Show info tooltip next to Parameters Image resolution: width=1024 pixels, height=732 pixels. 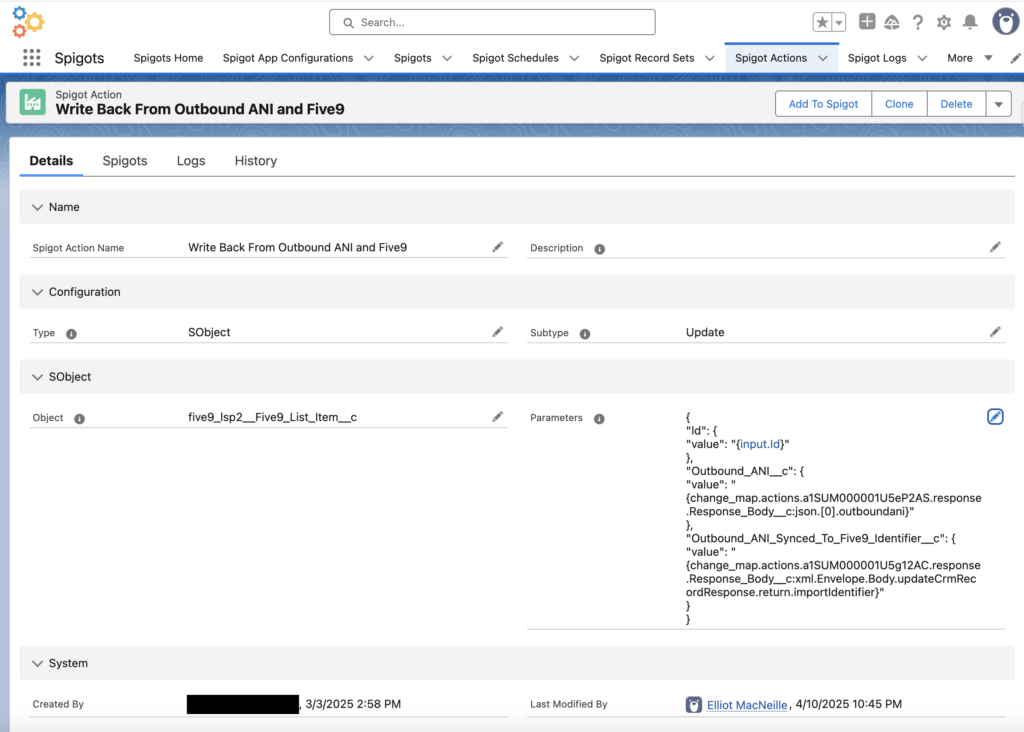pos(599,419)
